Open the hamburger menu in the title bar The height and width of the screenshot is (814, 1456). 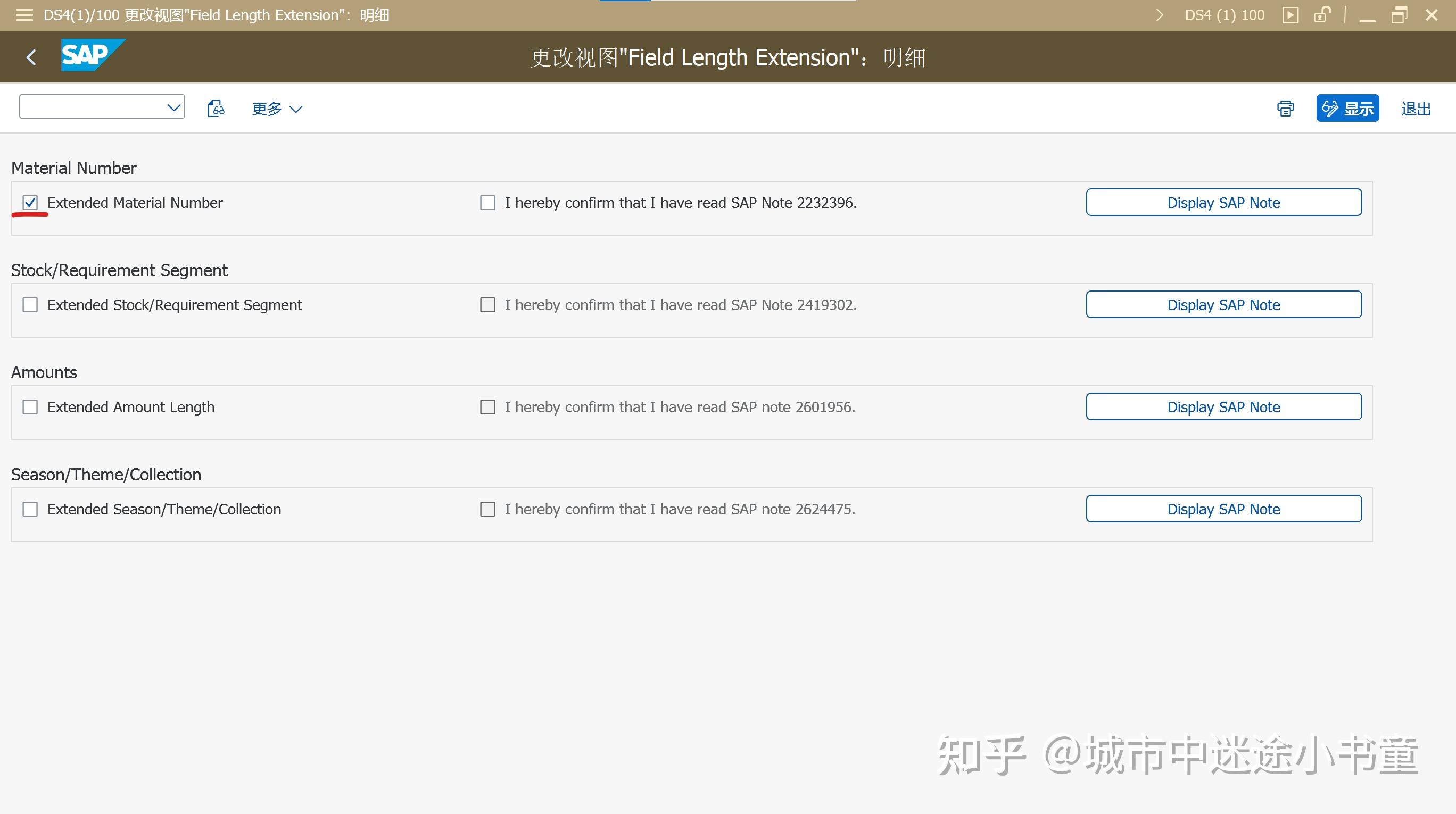click(23, 15)
